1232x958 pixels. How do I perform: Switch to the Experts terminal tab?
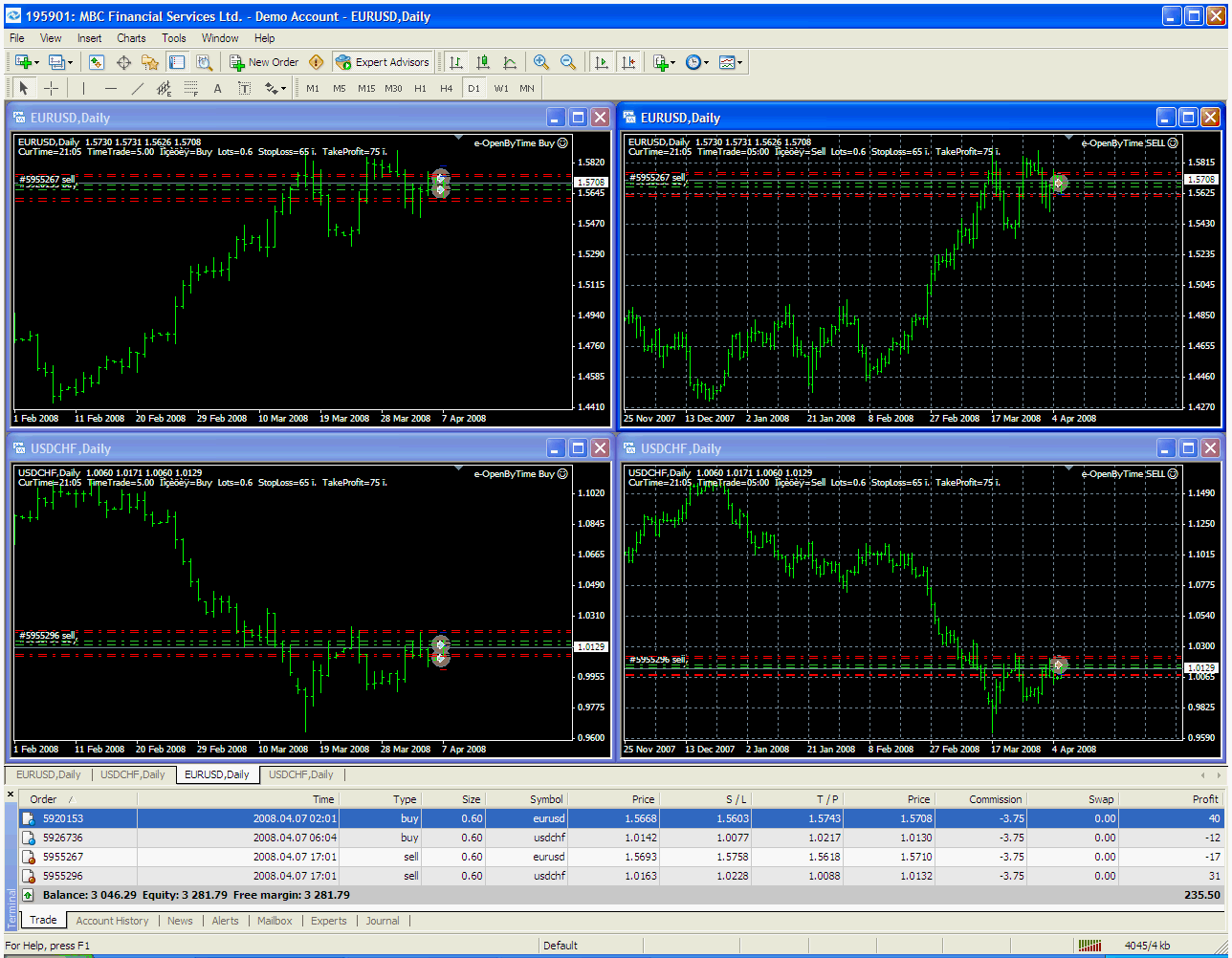pyautogui.click(x=328, y=921)
